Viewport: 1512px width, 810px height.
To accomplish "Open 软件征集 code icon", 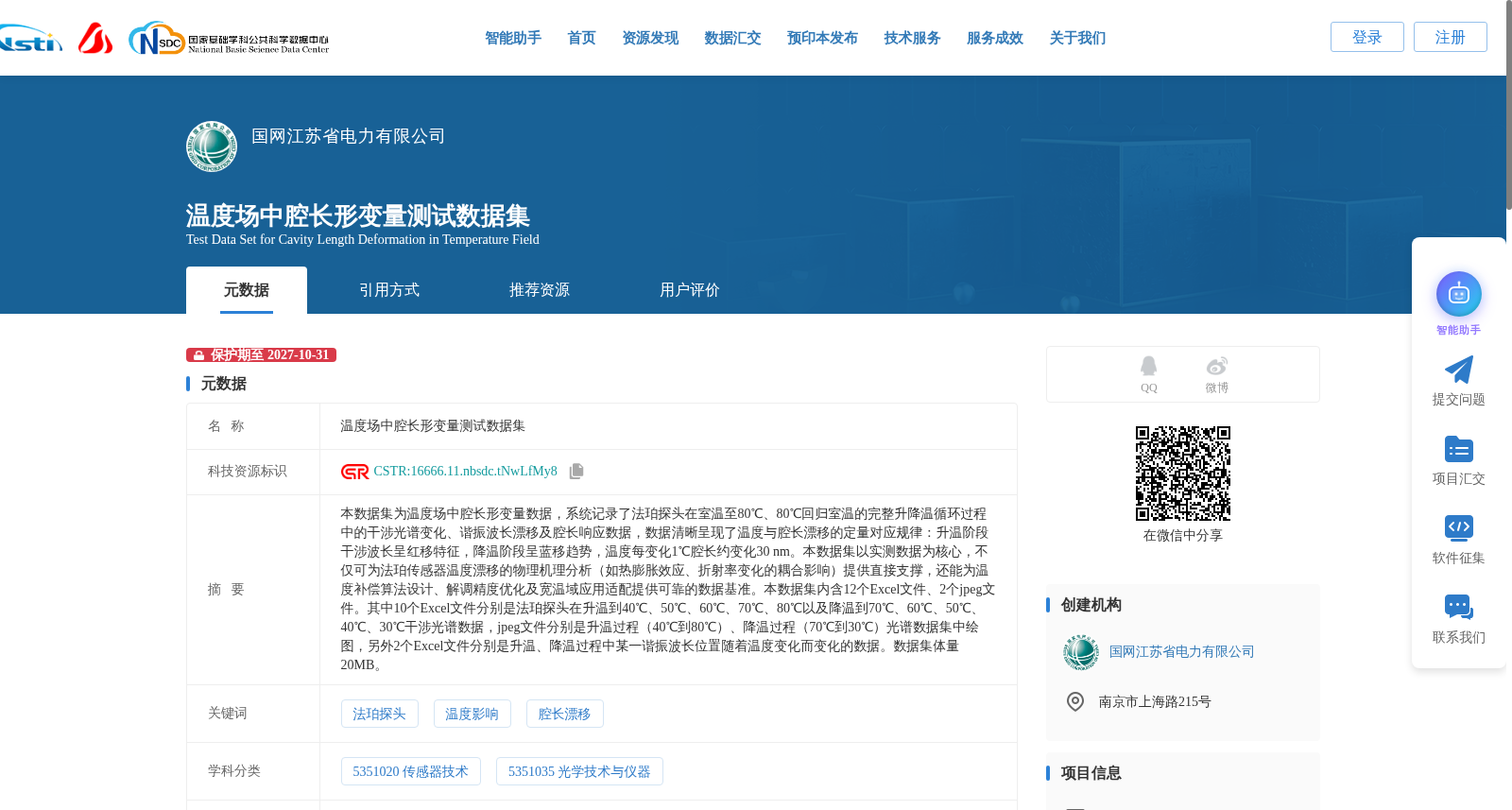I will (x=1458, y=528).
